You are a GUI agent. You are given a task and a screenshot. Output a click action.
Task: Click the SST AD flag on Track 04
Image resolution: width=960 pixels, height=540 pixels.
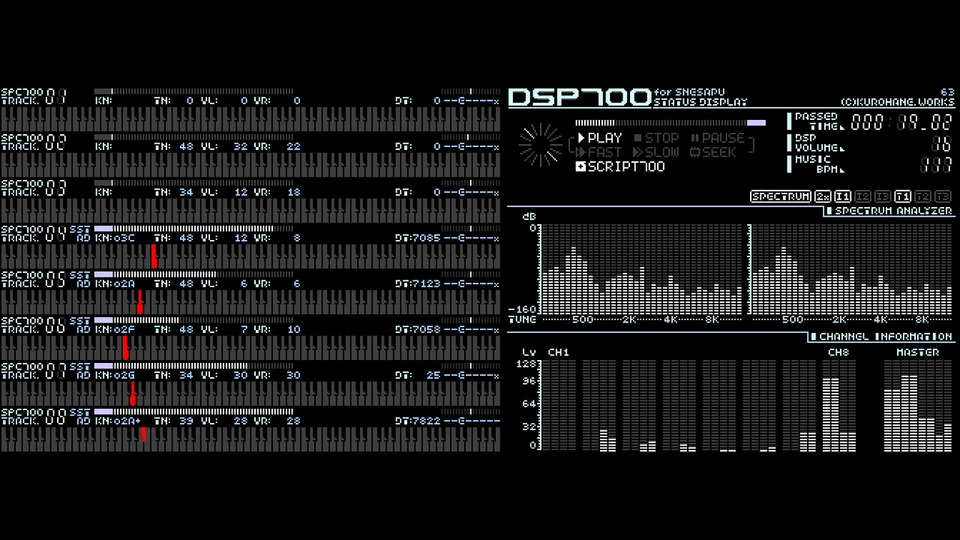tap(80, 234)
